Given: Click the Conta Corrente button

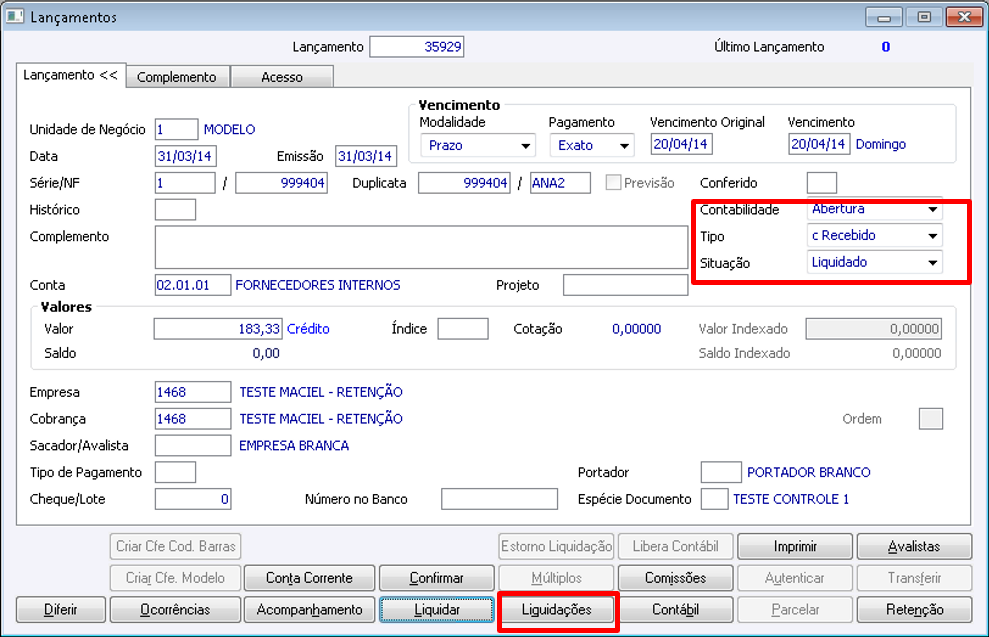Looking at the screenshot, I should point(309,578).
